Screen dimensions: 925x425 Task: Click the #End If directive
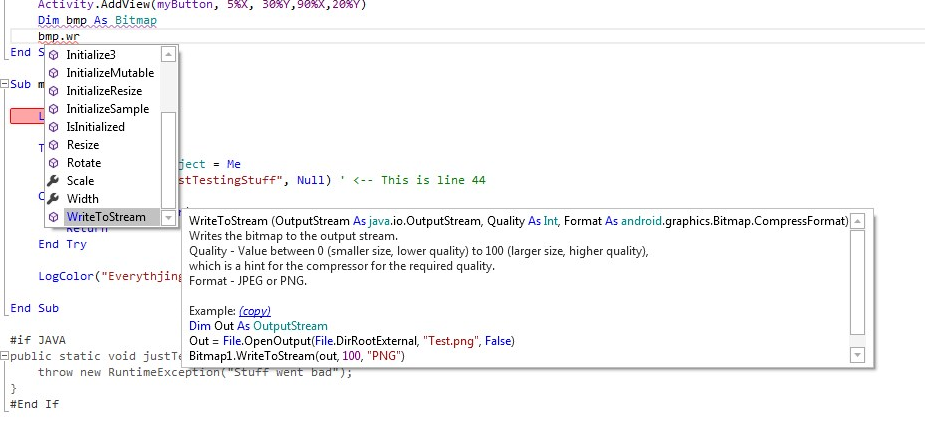click(34, 404)
